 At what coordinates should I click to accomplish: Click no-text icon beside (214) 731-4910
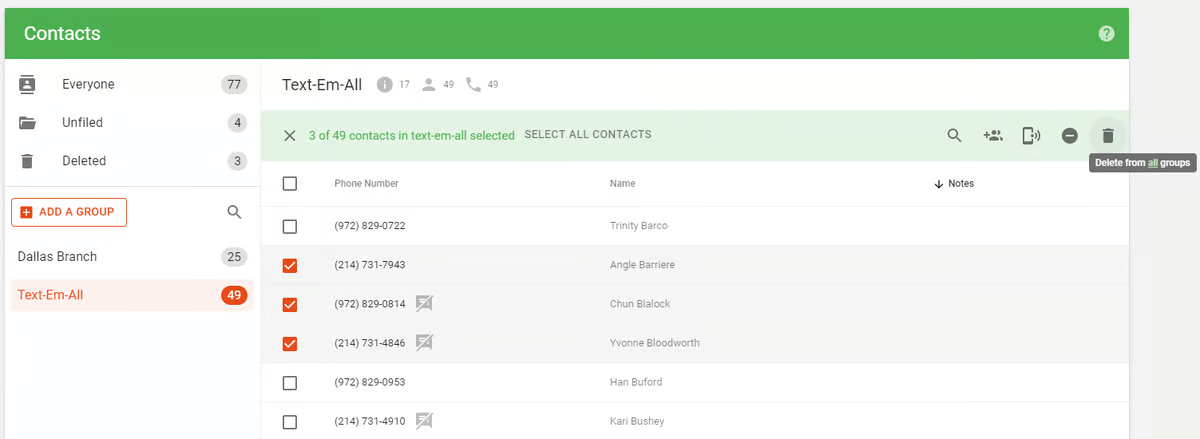(x=425, y=421)
